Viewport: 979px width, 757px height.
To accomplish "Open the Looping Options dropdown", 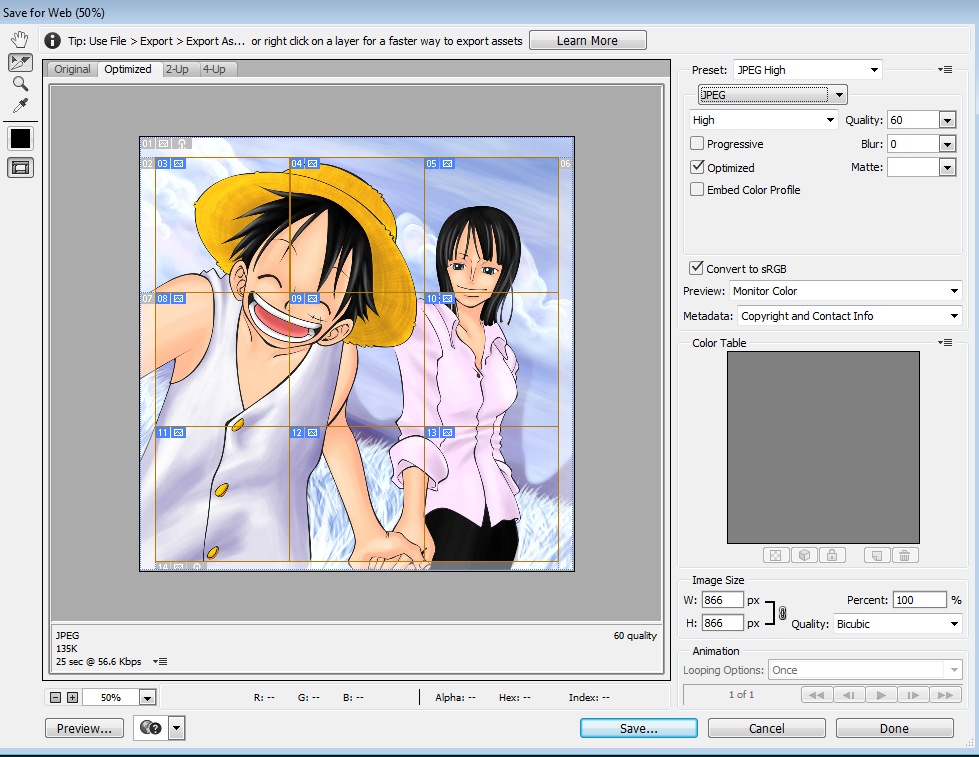I will pos(864,670).
